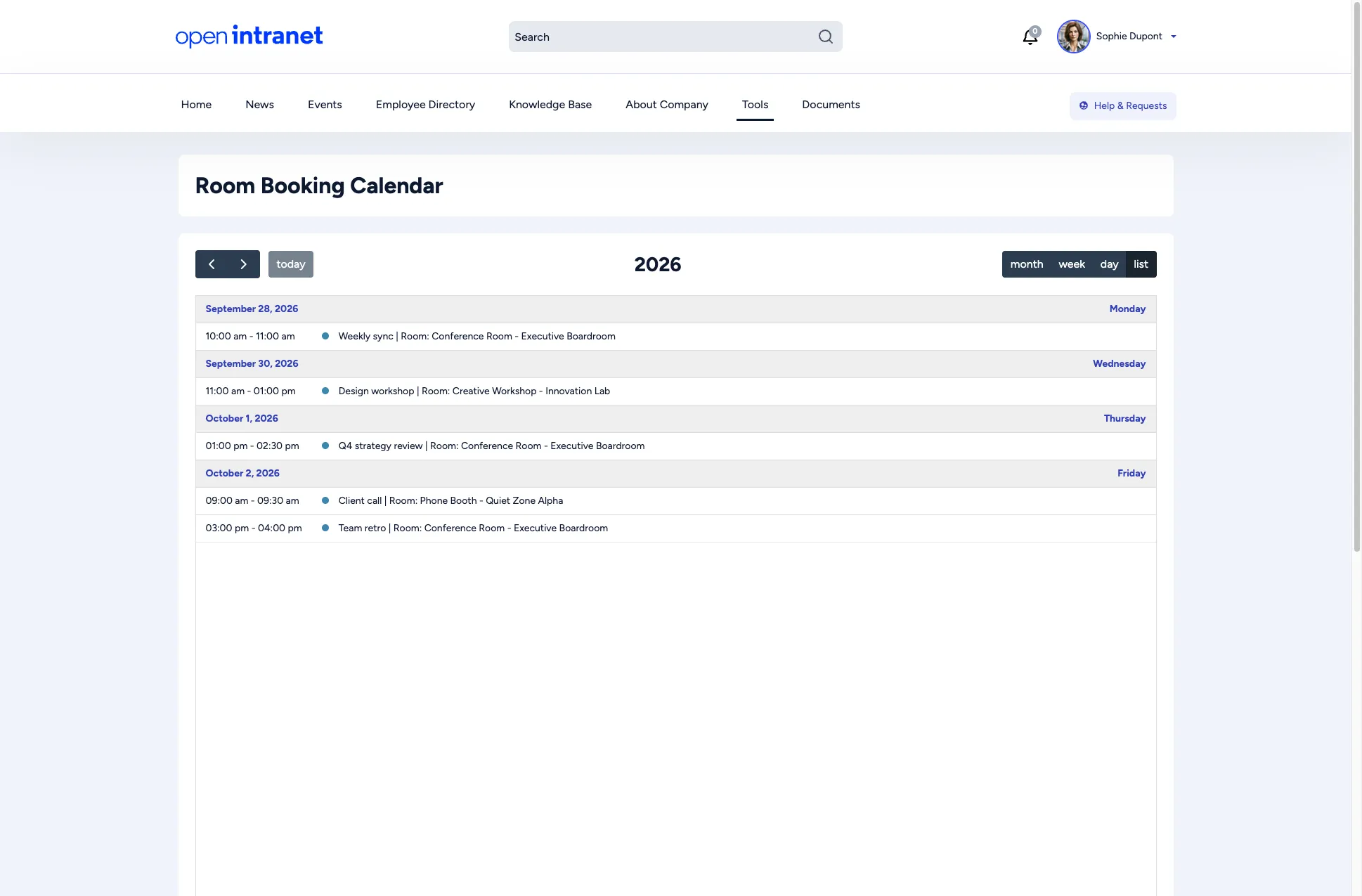Click the dot beside Team retro

click(x=325, y=528)
